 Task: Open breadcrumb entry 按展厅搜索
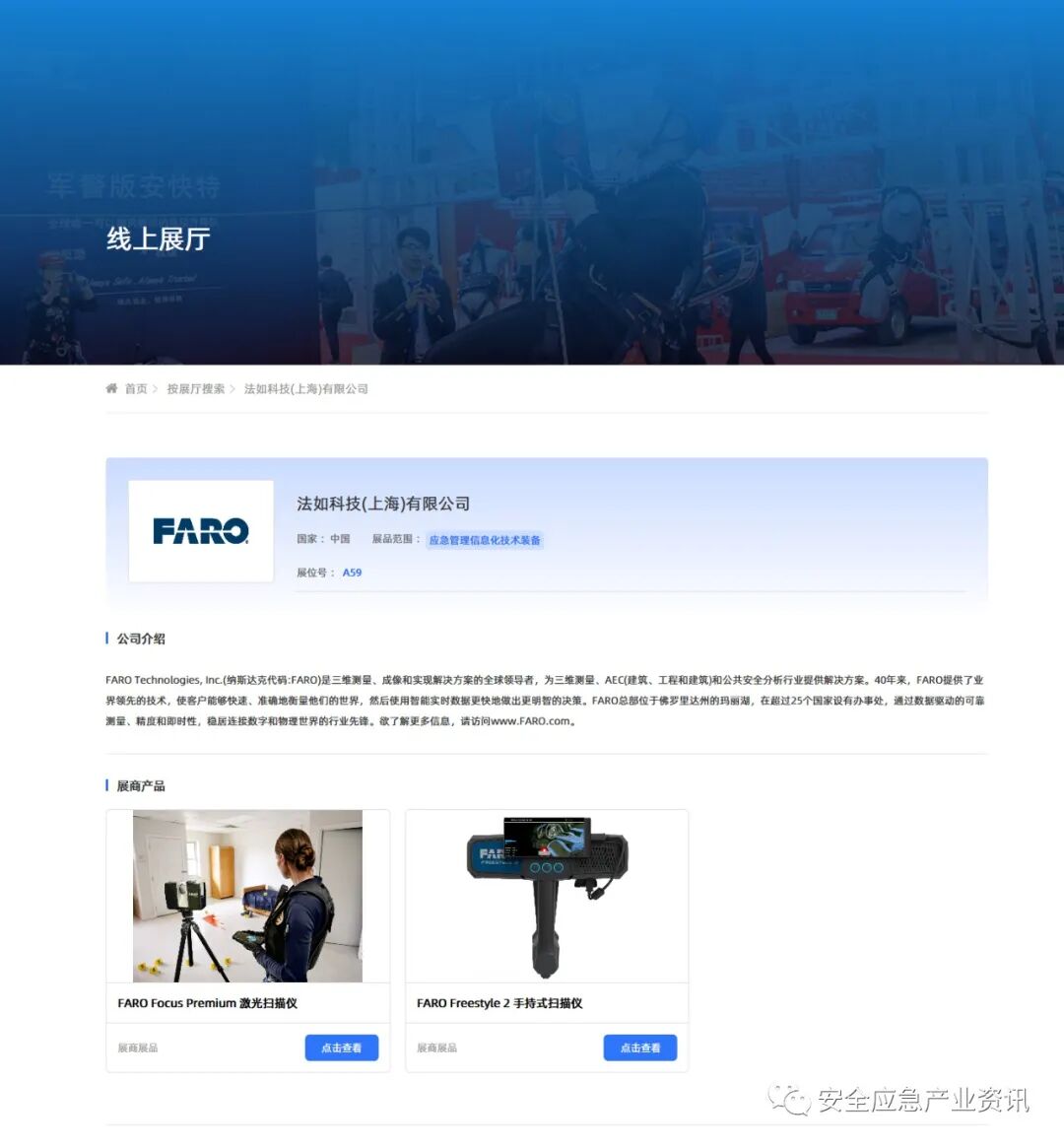point(195,388)
